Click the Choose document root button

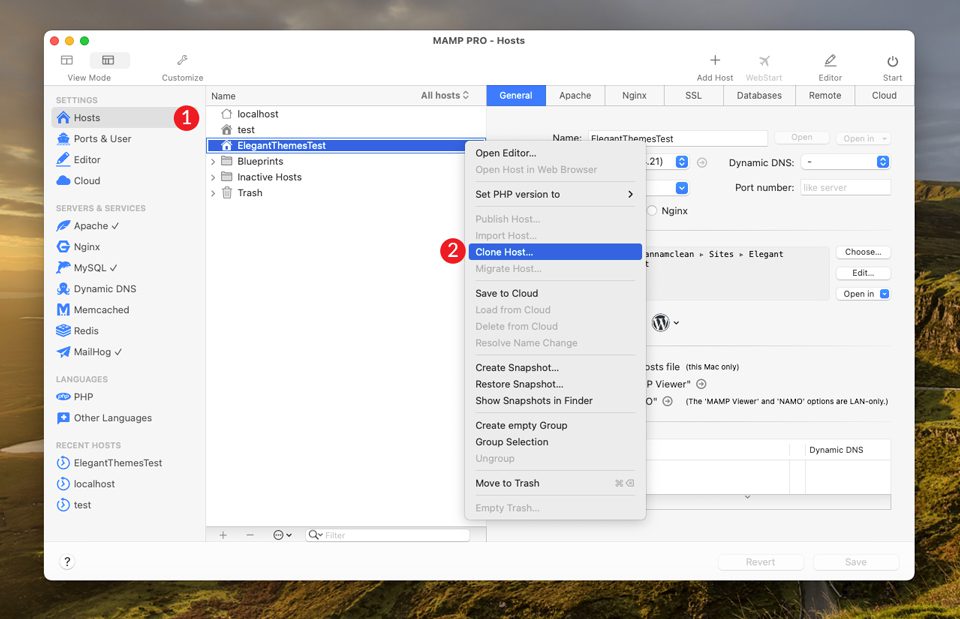tap(862, 251)
